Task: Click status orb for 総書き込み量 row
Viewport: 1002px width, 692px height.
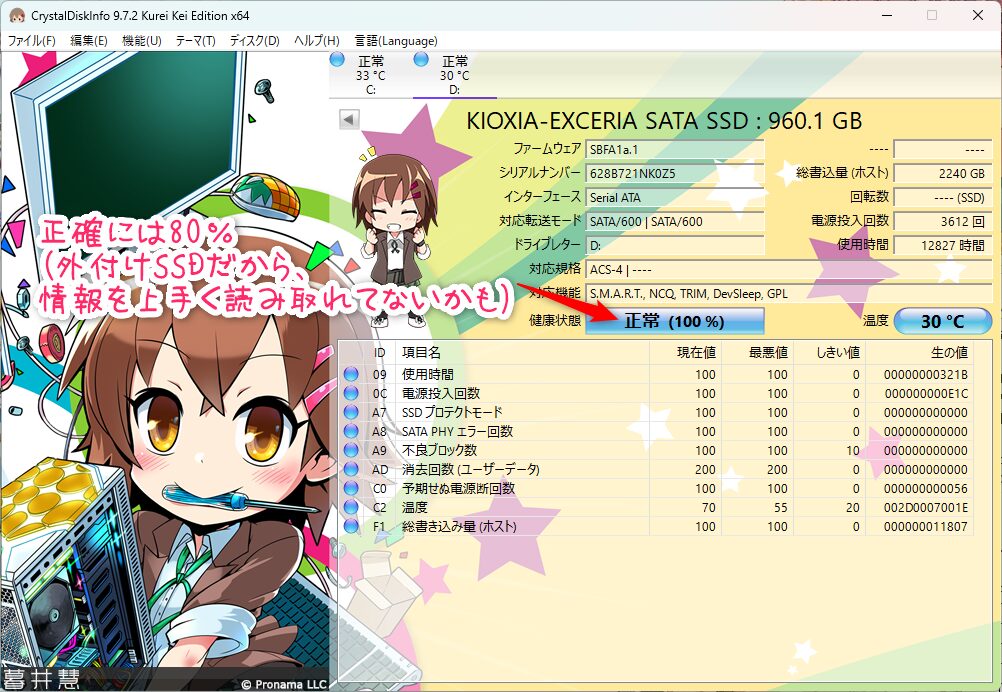Action: [x=350, y=526]
